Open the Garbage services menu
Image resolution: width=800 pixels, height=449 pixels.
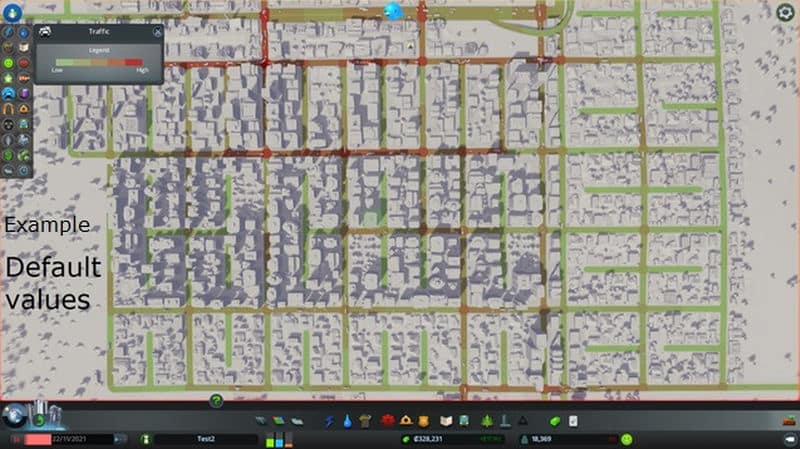pos(365,421)
